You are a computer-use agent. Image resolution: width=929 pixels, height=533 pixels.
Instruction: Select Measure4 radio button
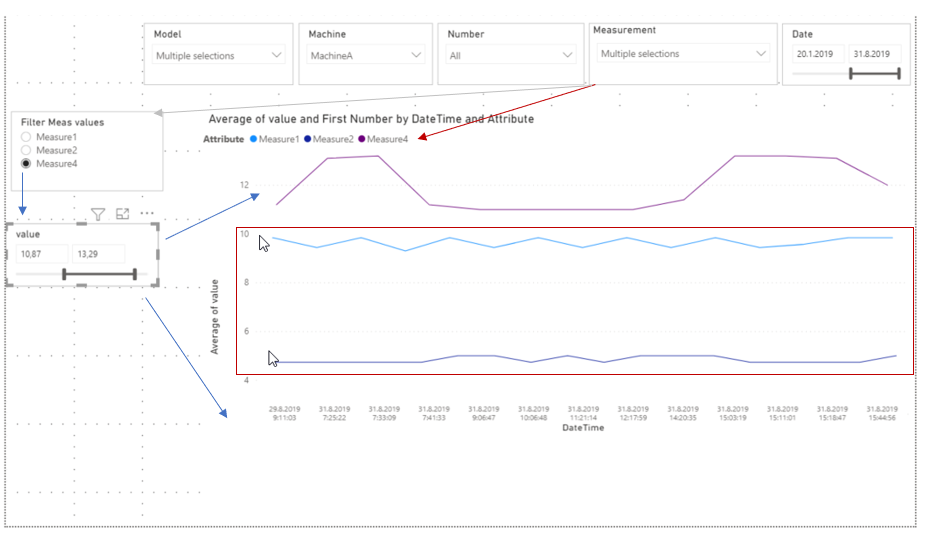26,163
